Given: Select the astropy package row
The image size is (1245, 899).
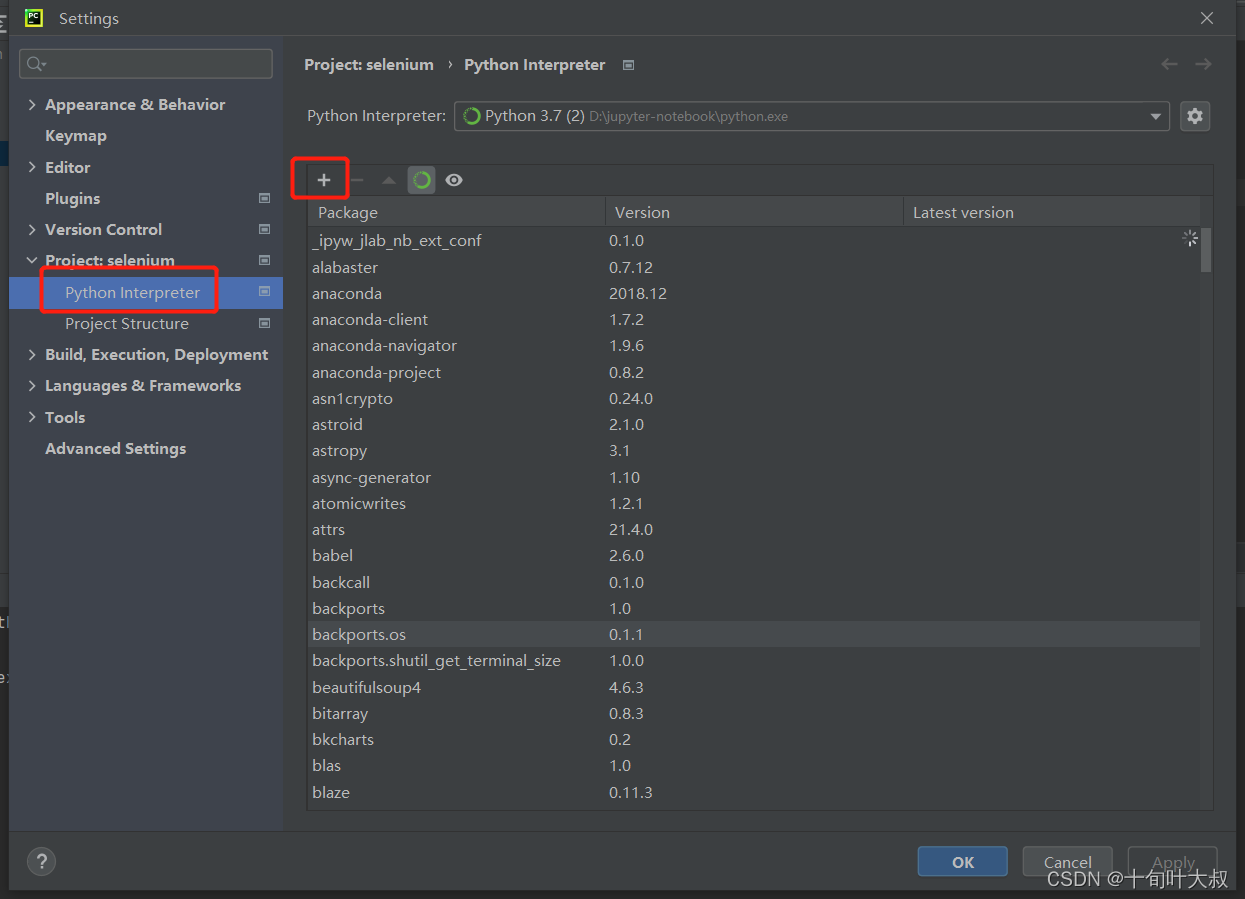Looking at the screenshot, I should pos(754,450).
